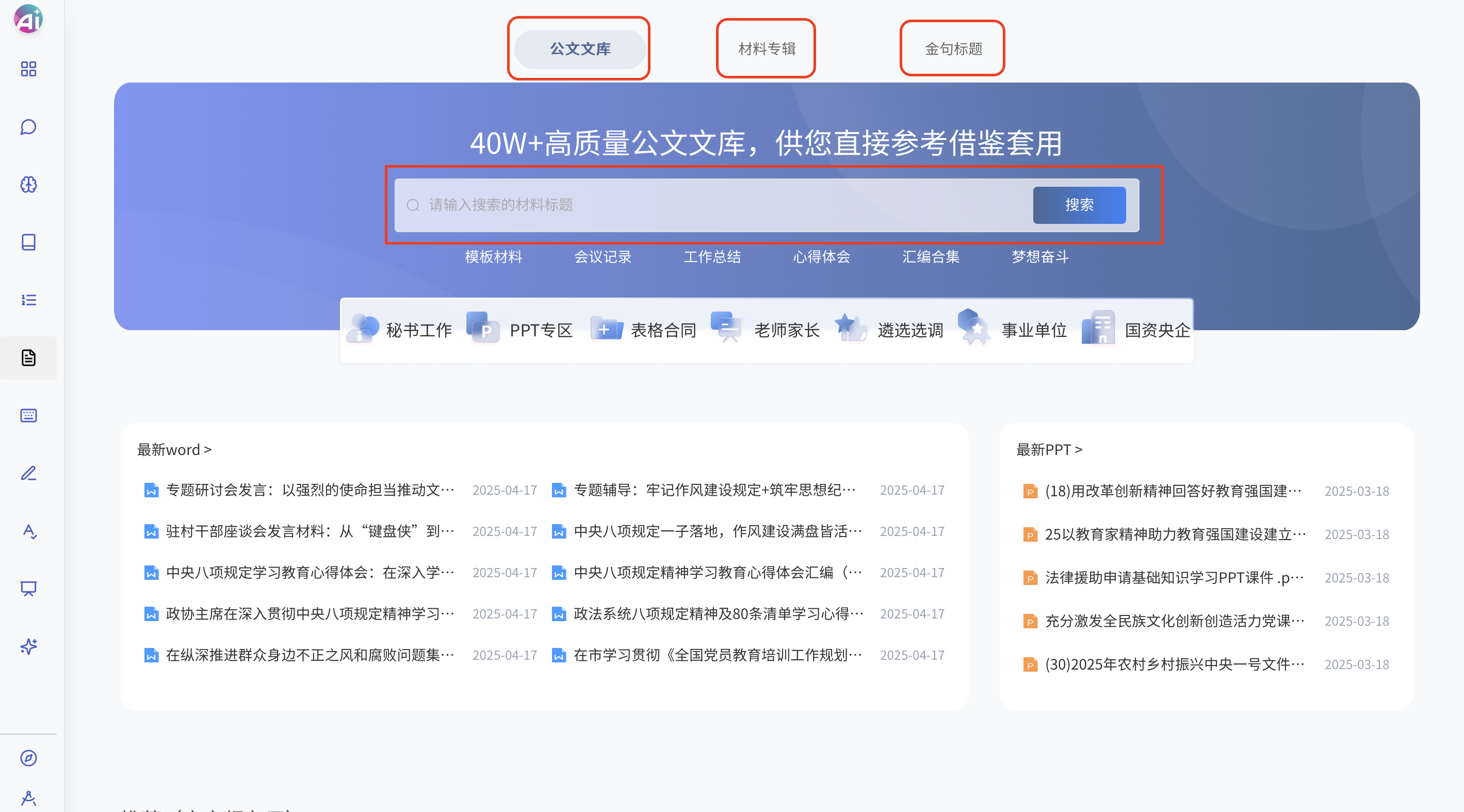This screenshot has width=1464, height=812.
Task: Expand the 最新word list
Action: point(174,449)
